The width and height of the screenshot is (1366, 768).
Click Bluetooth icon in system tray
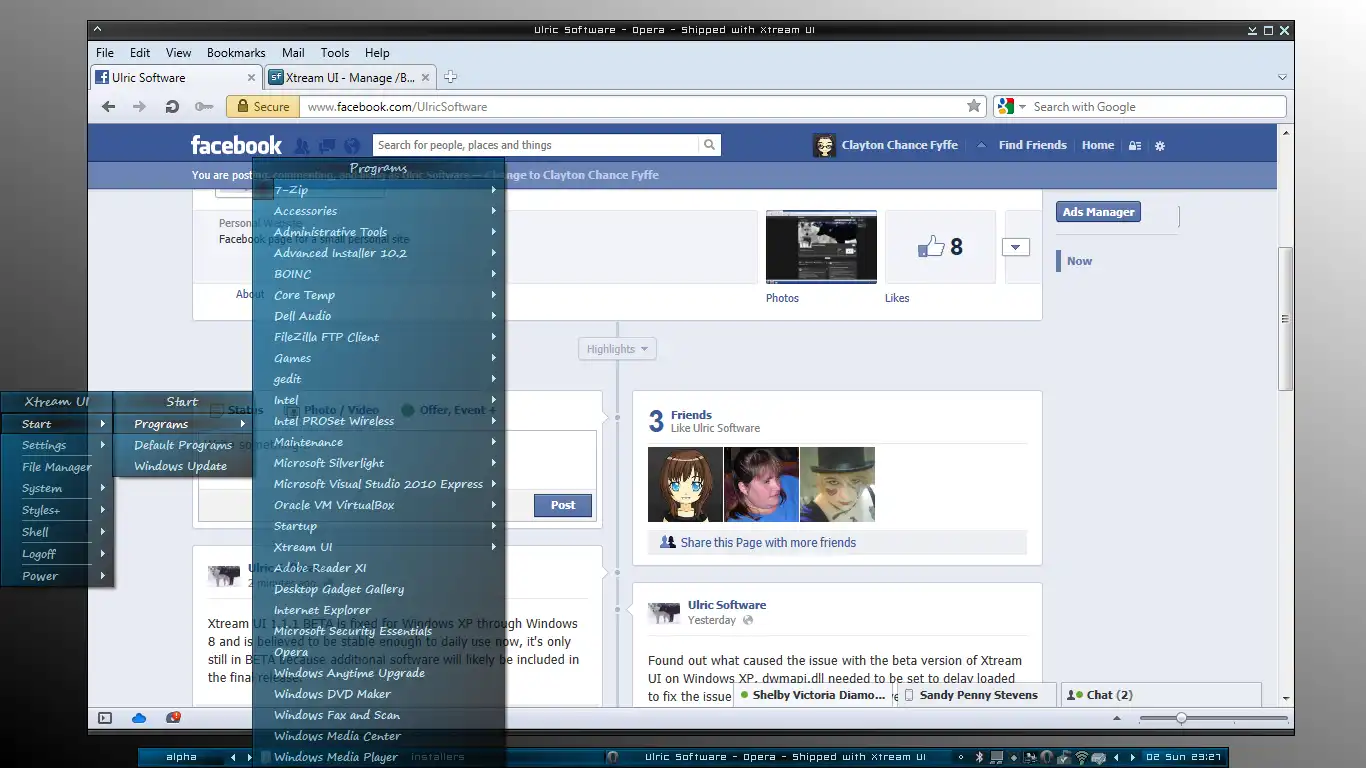[979, 757]
